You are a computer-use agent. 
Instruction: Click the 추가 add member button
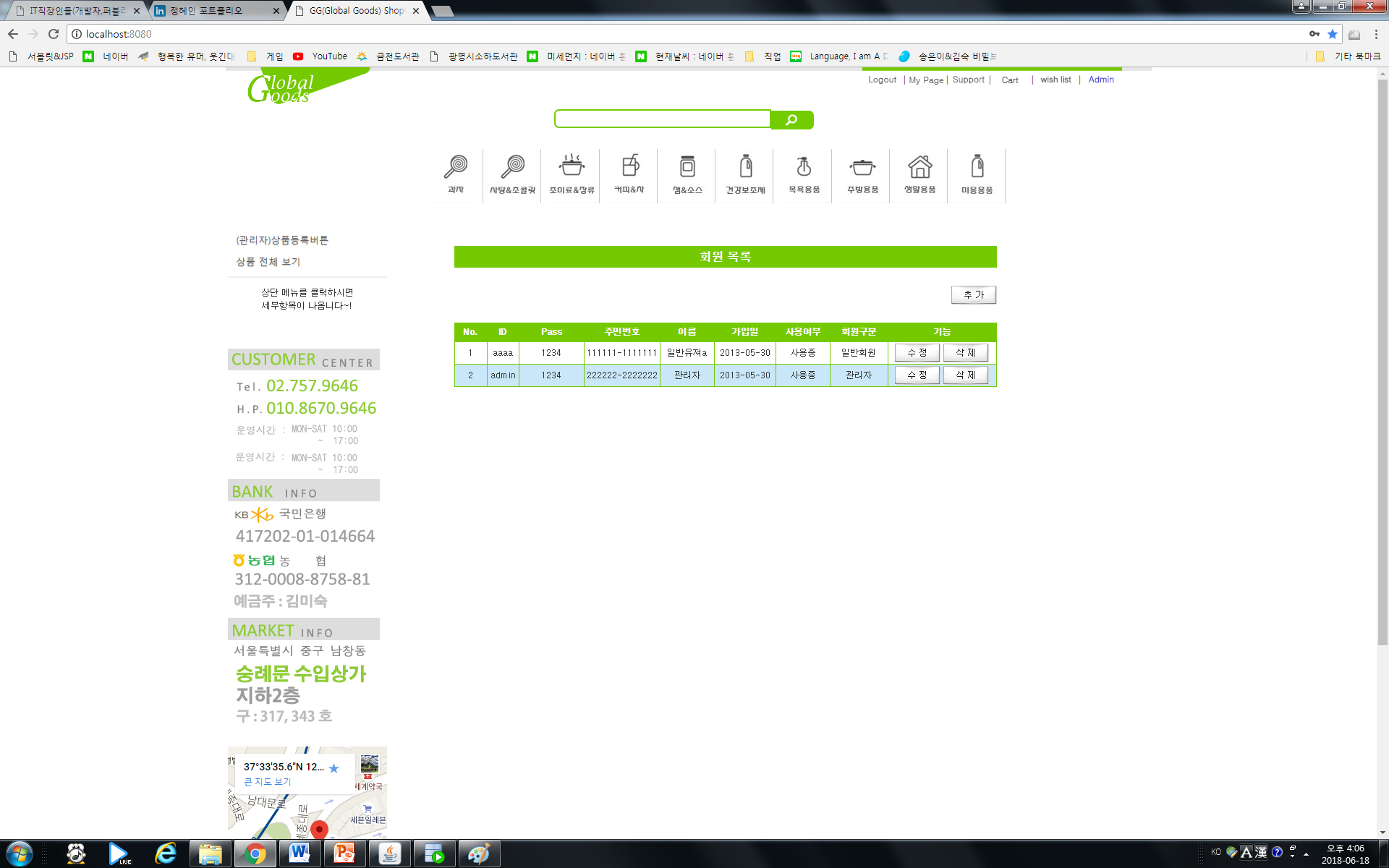[x=973, y=294]
